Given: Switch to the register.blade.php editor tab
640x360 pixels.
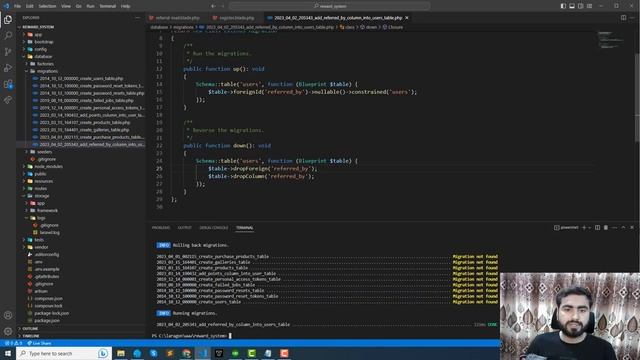Looking at the screenshot, I should click(236, 18).
